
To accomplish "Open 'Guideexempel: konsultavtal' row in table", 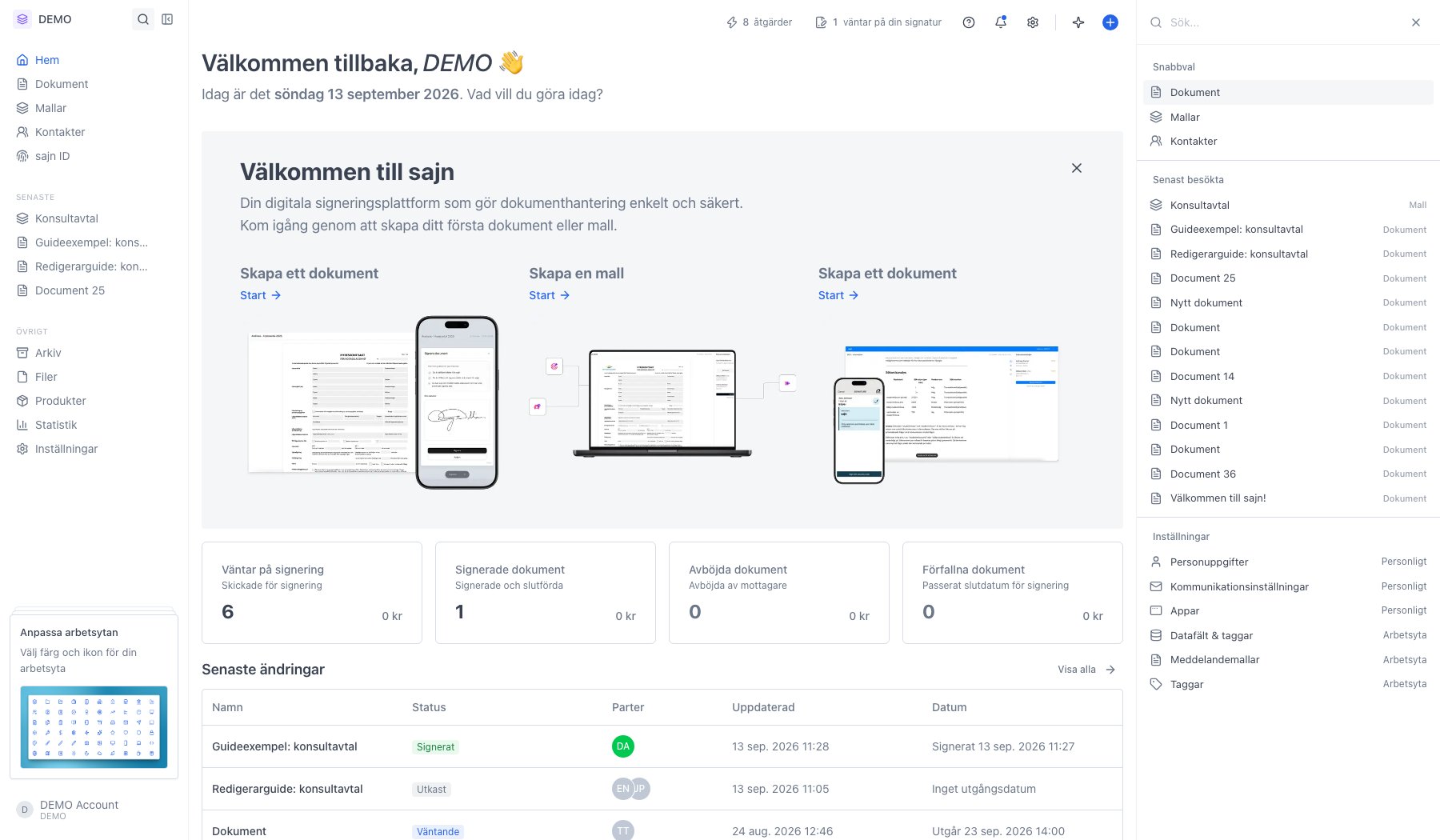I will 662,746.
